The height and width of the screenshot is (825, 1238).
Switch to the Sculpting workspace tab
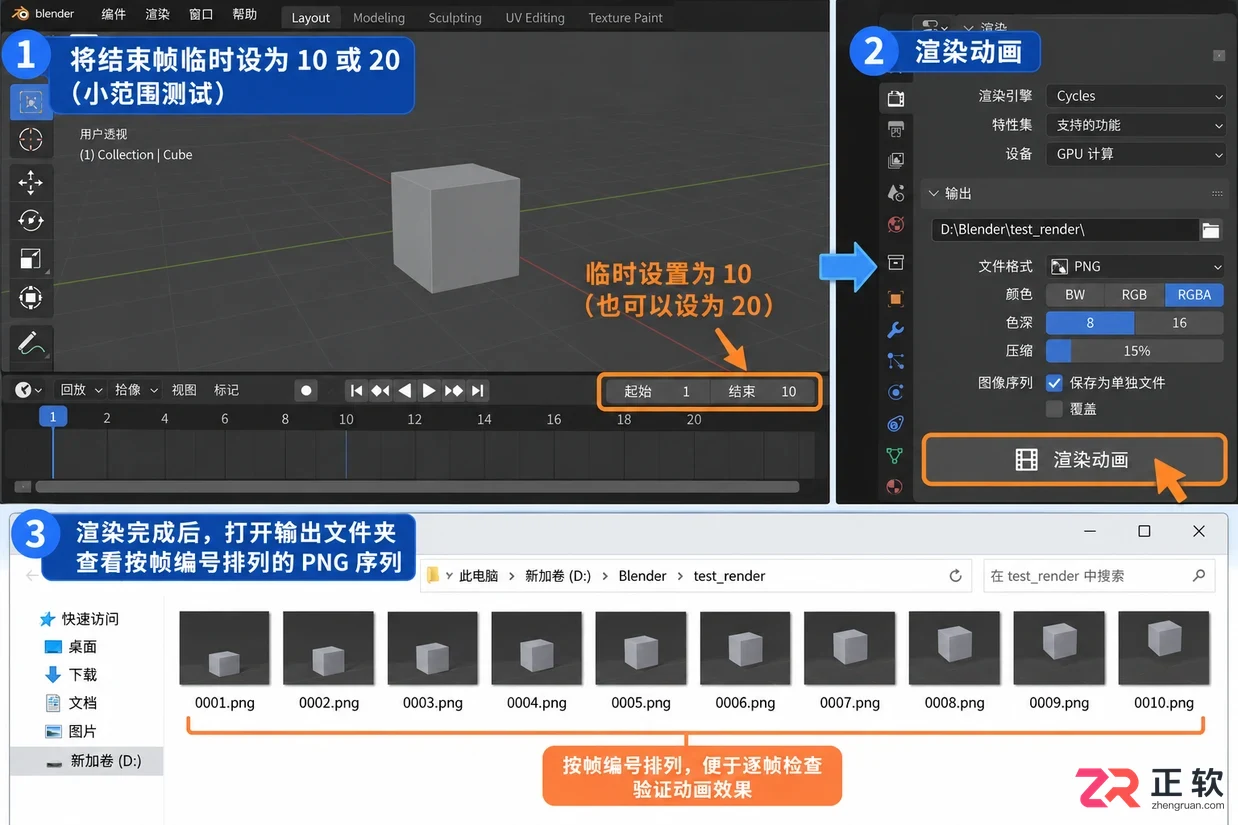(455, 18)
